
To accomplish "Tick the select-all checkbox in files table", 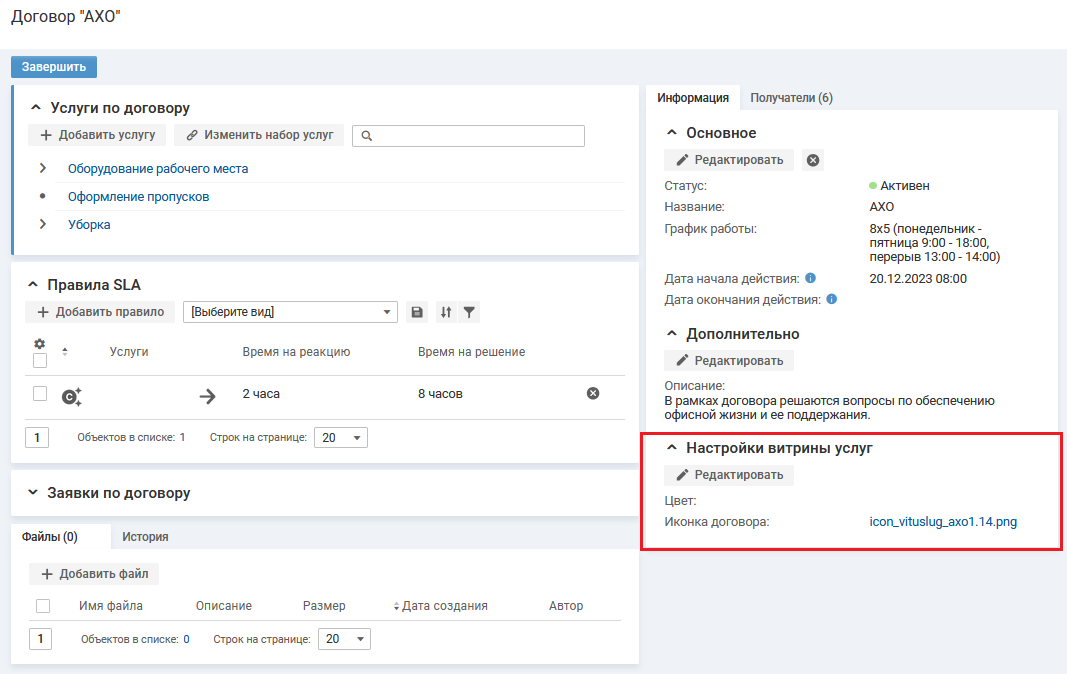I will (x=43, y=606).
